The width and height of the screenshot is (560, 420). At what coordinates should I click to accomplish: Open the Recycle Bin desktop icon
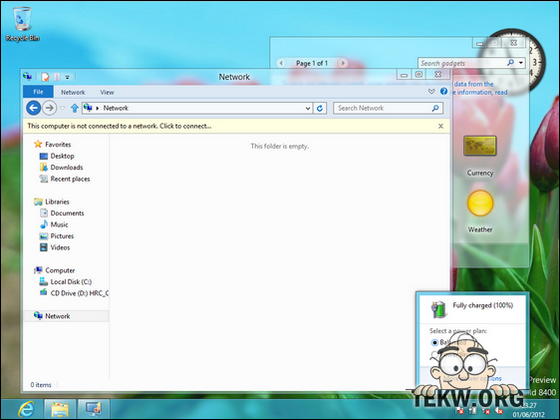coord(22,24)
